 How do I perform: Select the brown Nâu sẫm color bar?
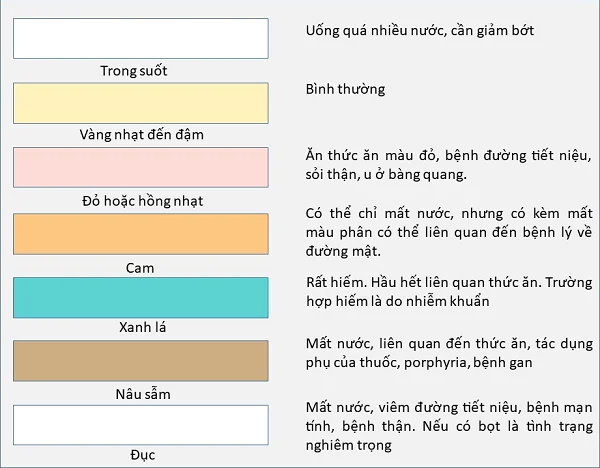tap(141, 361)
